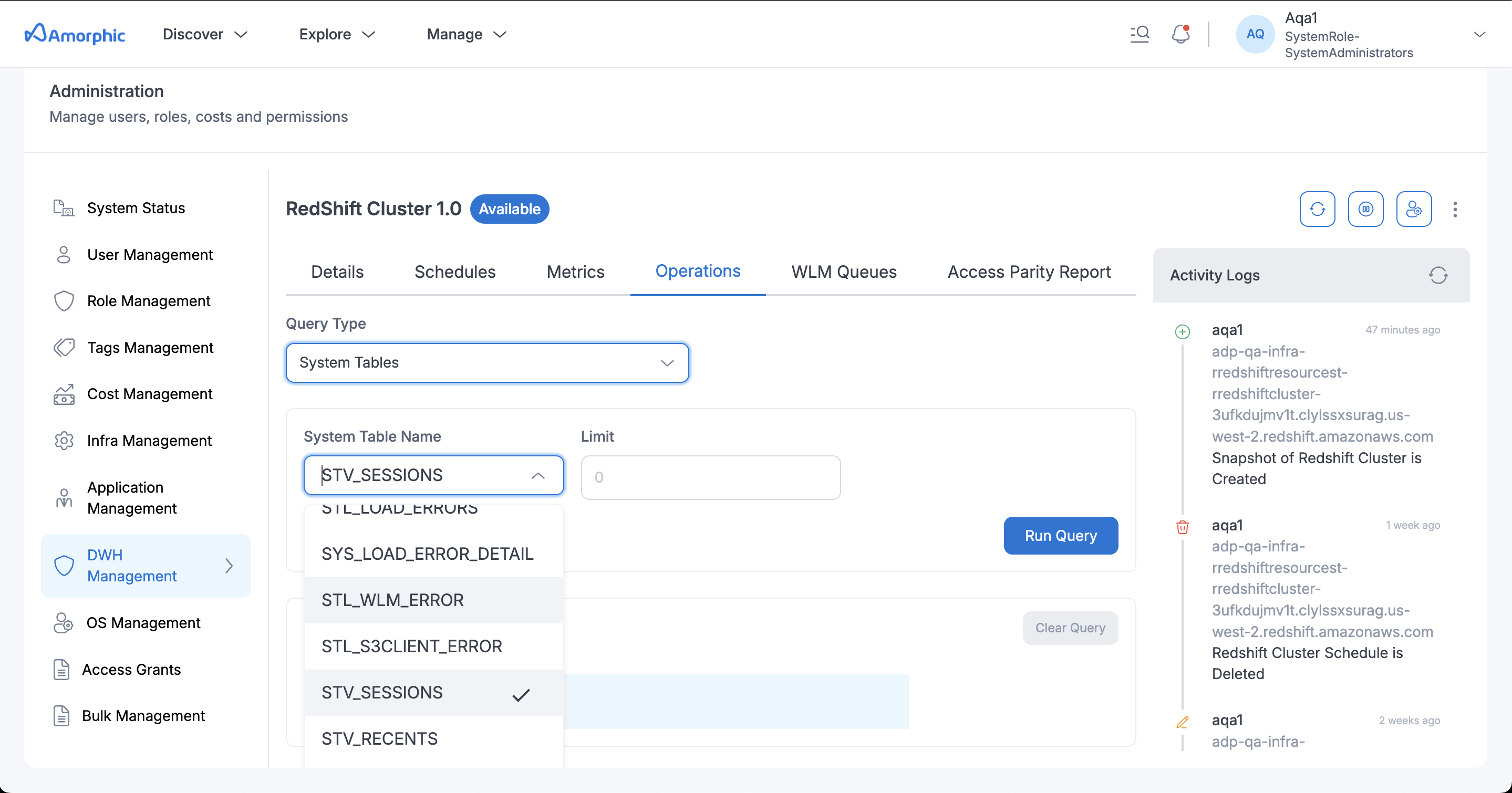
Task: Open the System Status page
Action: (136, 208)
